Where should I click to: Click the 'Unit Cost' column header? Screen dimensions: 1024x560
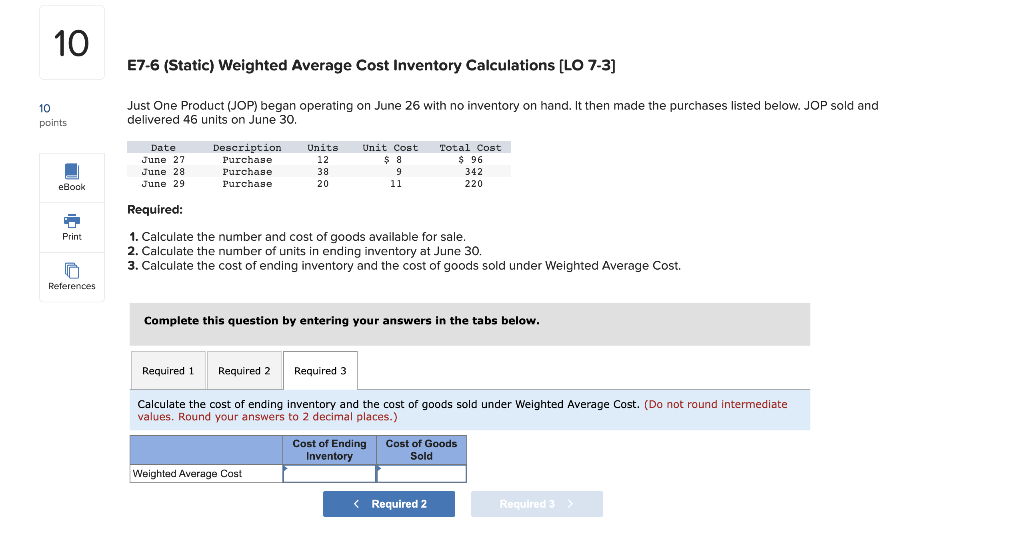click(x=391, y=148)
